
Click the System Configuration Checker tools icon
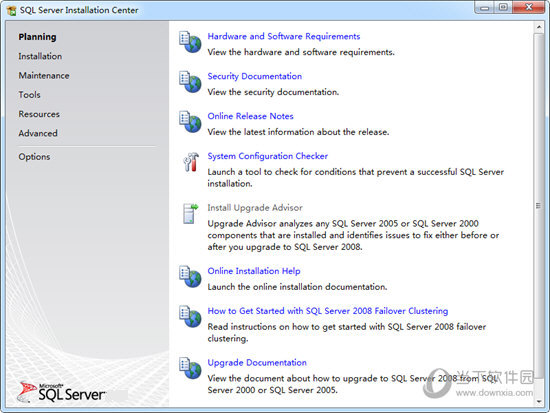(191, 162)
